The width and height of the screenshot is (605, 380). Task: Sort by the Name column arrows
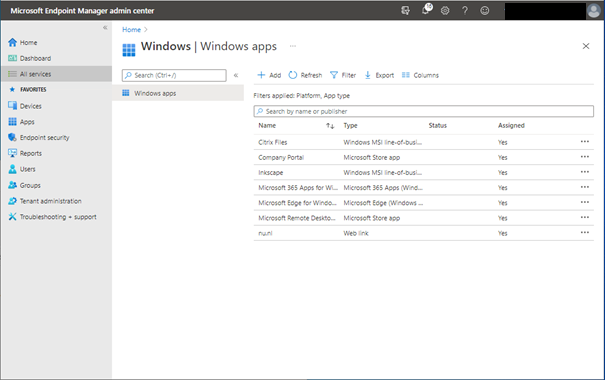[x=330, y=126]
